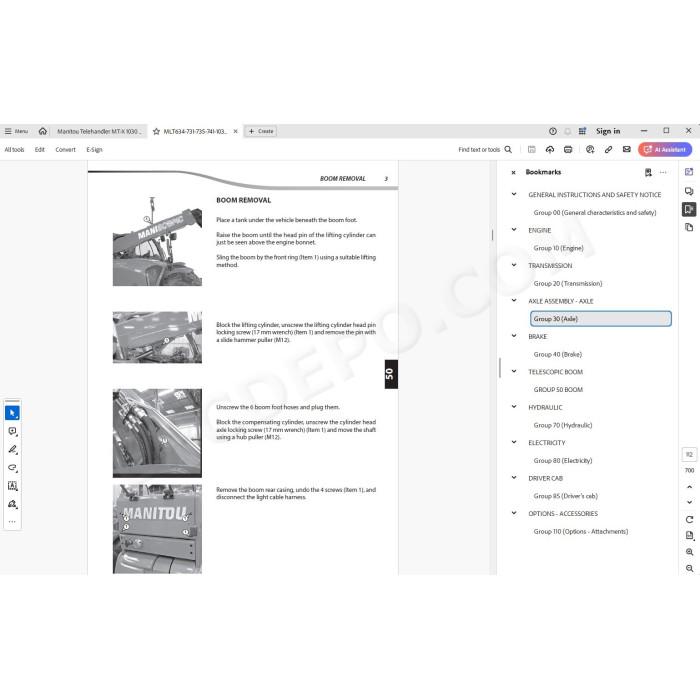Image resolution: width=700 pixels, height=700 pixels.
Task: Collapse the OPTIONS - ACCESSORIES bookmark
Action: pyautogui.click(x=514, y=513)
